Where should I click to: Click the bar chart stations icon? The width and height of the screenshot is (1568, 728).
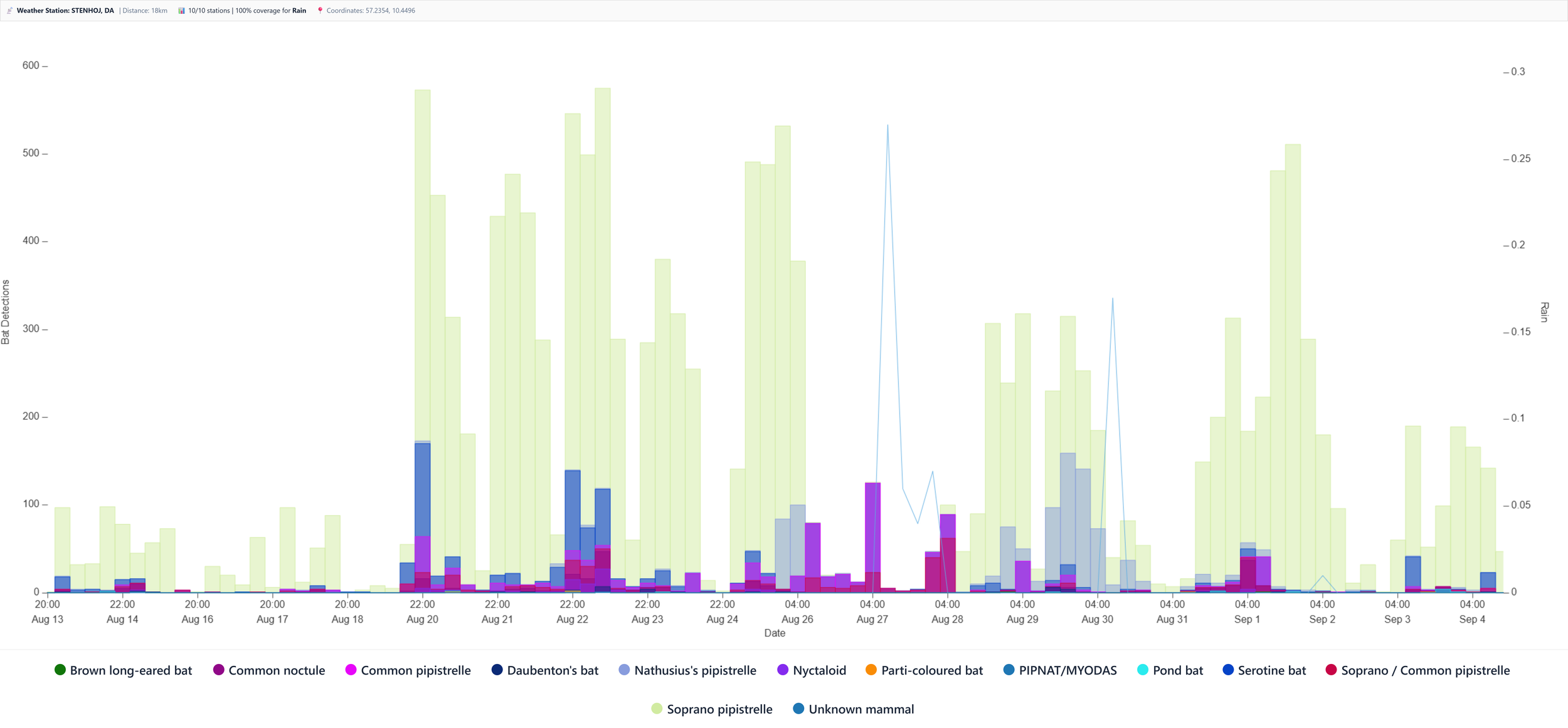181,11
